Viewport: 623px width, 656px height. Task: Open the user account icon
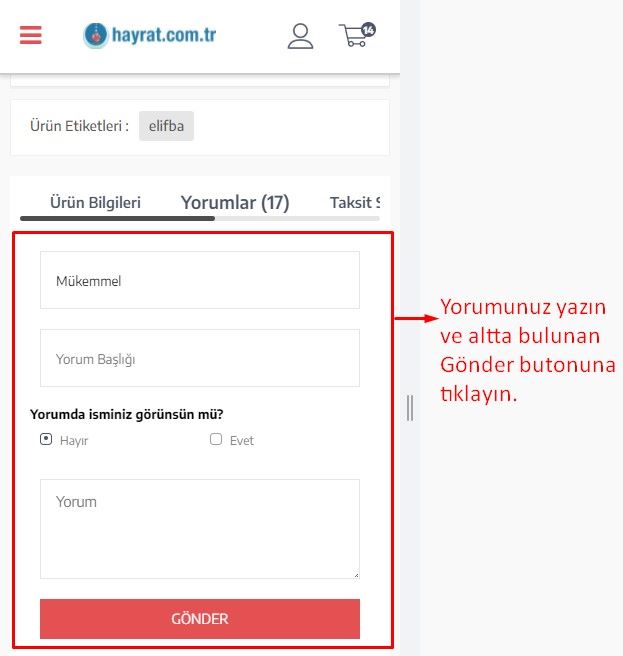click(300, 36)
